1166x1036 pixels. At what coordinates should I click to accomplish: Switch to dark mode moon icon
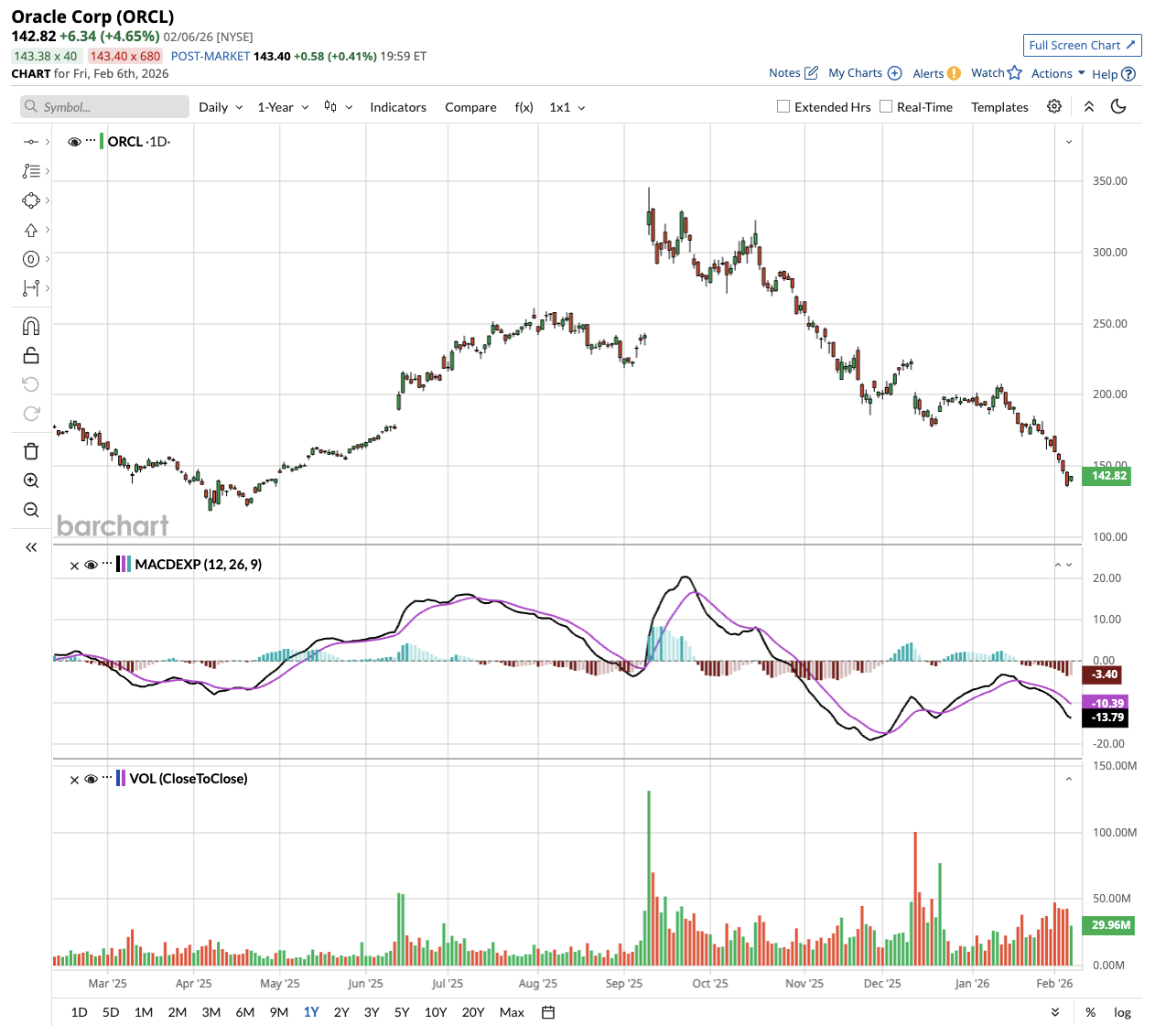1118,106
